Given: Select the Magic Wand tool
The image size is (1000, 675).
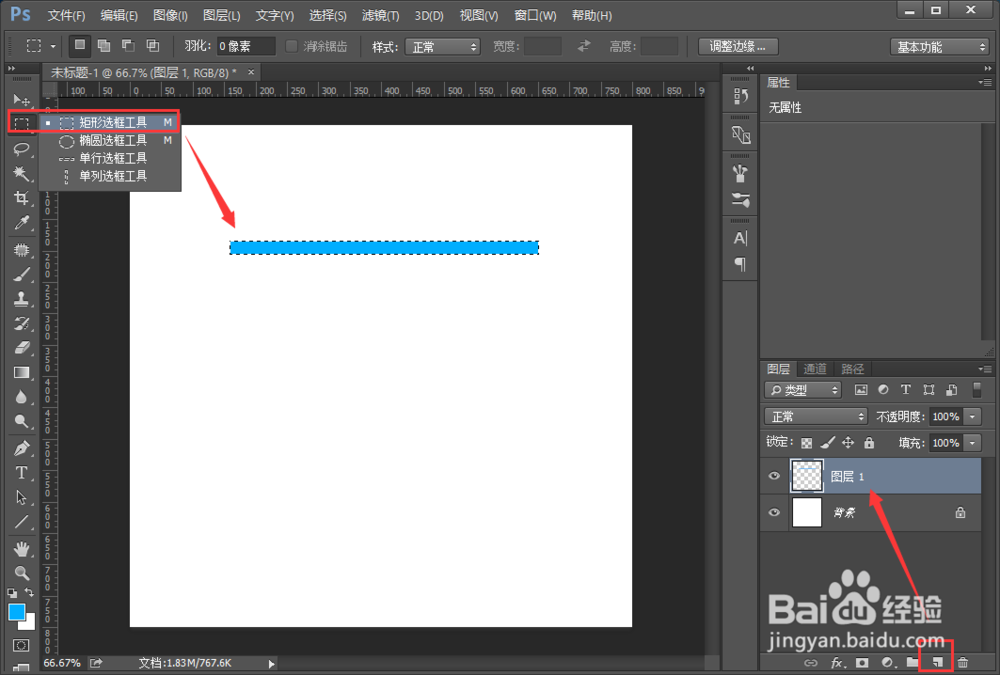Looking at the screenshot, I should pyautogui.click(x=21, y=174).
